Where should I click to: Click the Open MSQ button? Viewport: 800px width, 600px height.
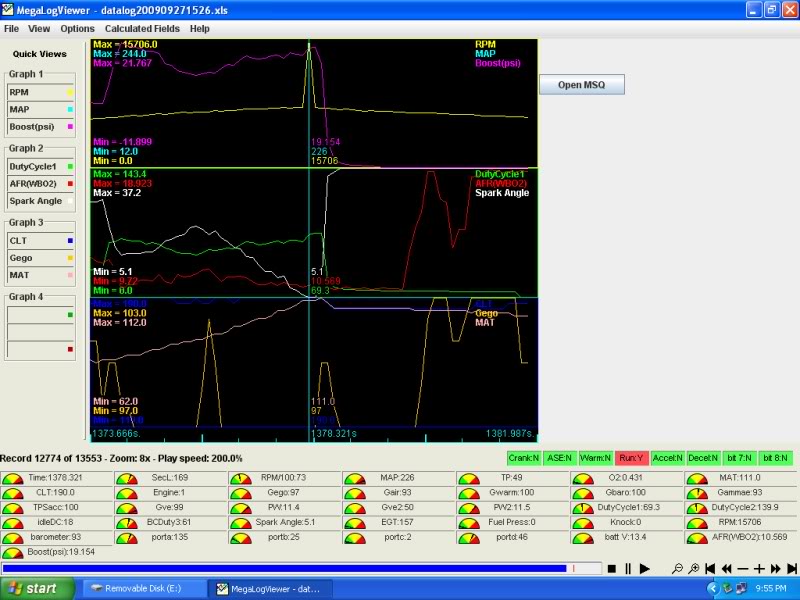(580, 84)
